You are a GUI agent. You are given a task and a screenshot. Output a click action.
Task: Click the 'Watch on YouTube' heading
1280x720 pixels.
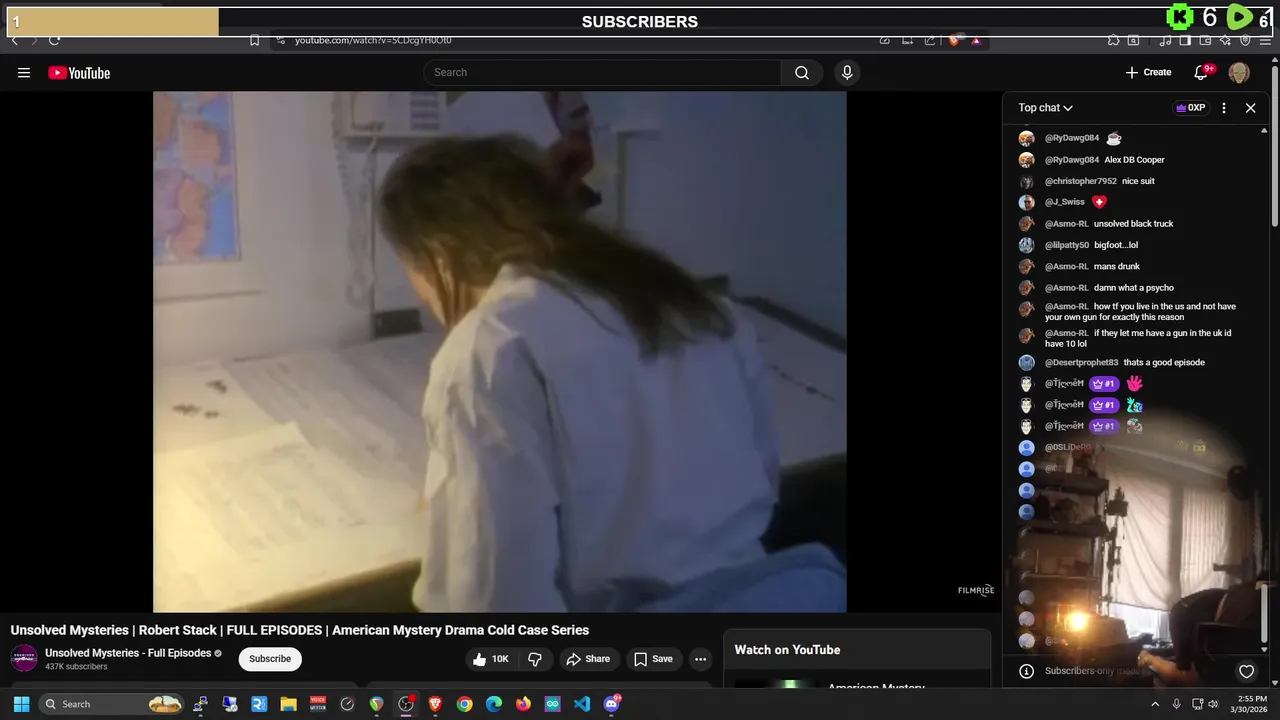(787, 650)
